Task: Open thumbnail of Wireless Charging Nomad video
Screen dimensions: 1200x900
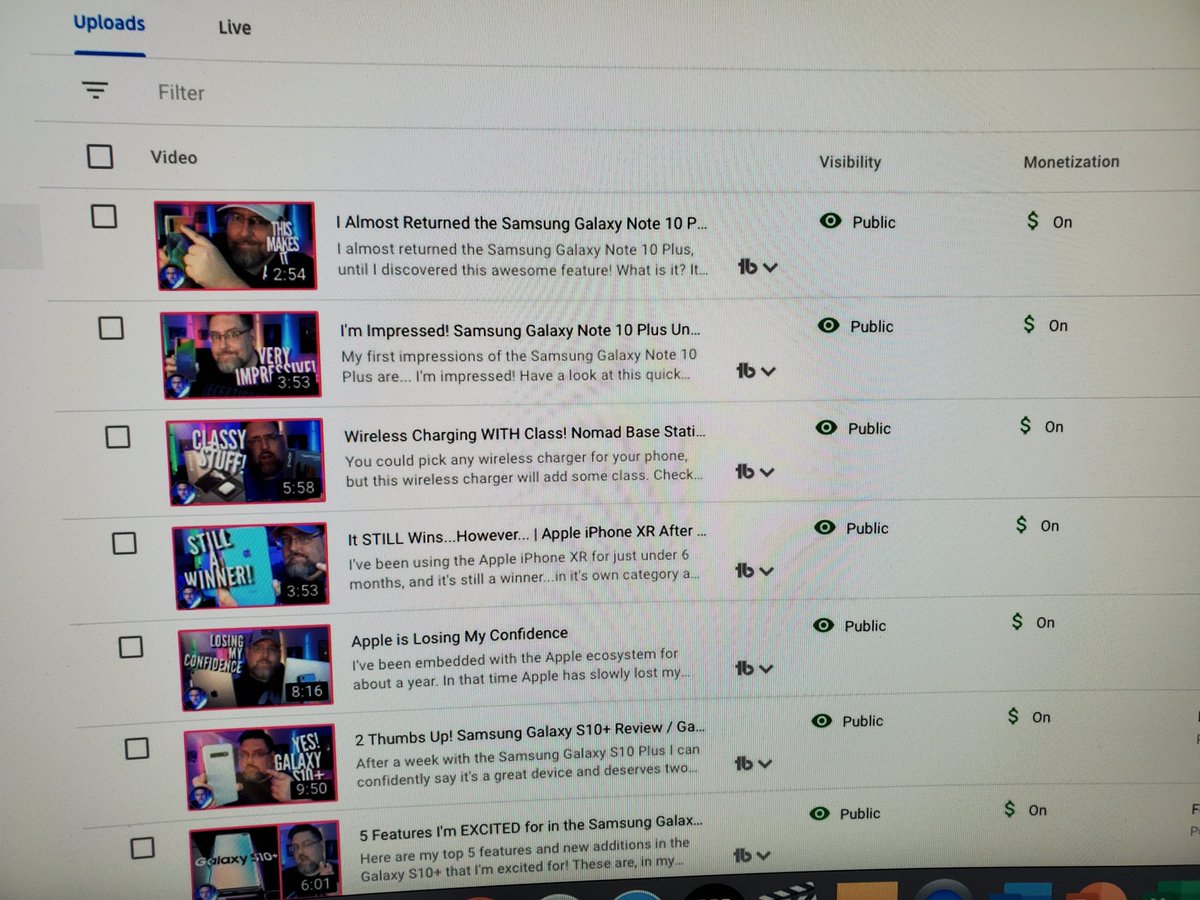Action: pyautogui.click(x=246, y=461)
